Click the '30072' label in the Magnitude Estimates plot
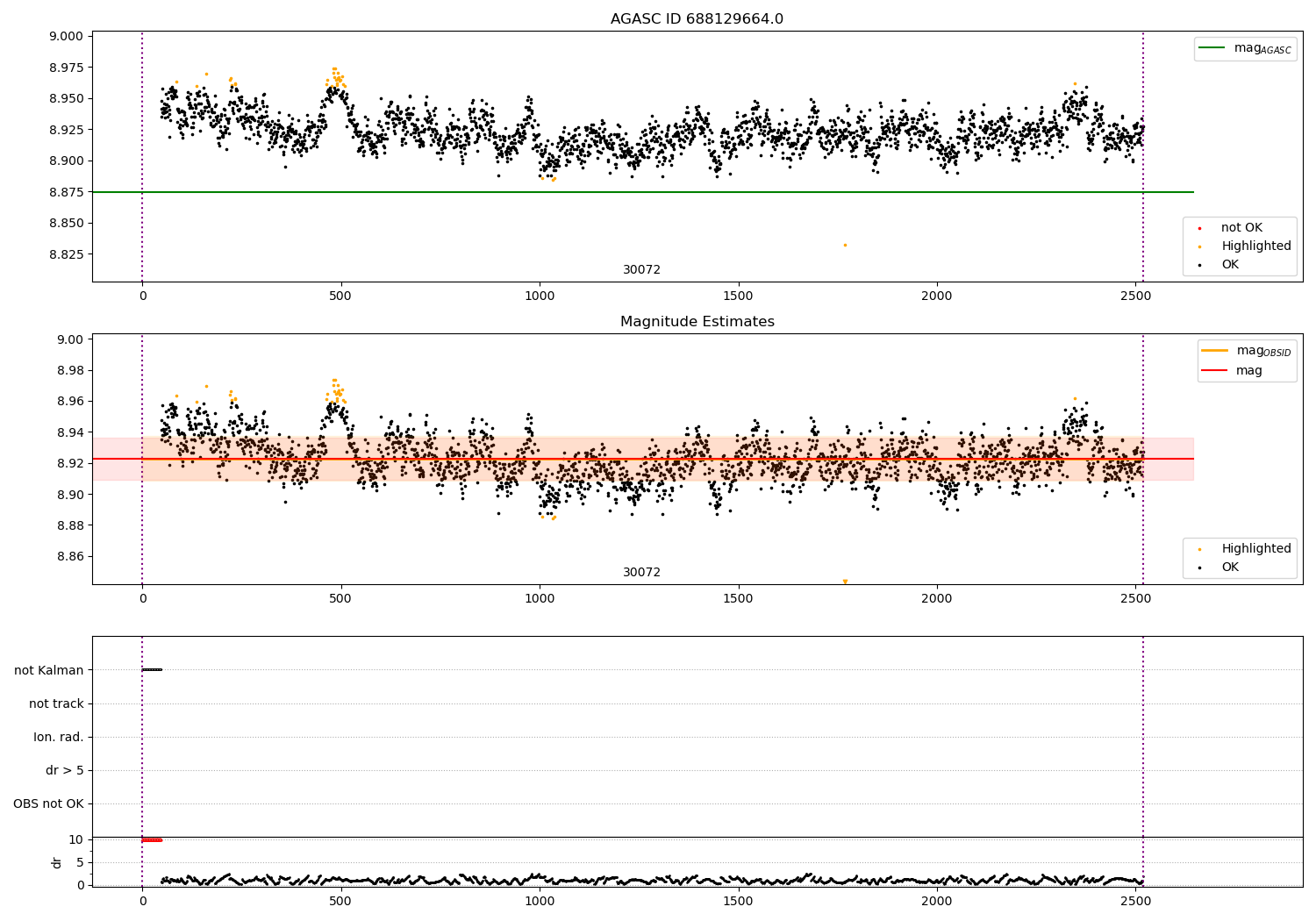Image resolution: width=1316 pixels, height=921 pixels. click(641, 573)
